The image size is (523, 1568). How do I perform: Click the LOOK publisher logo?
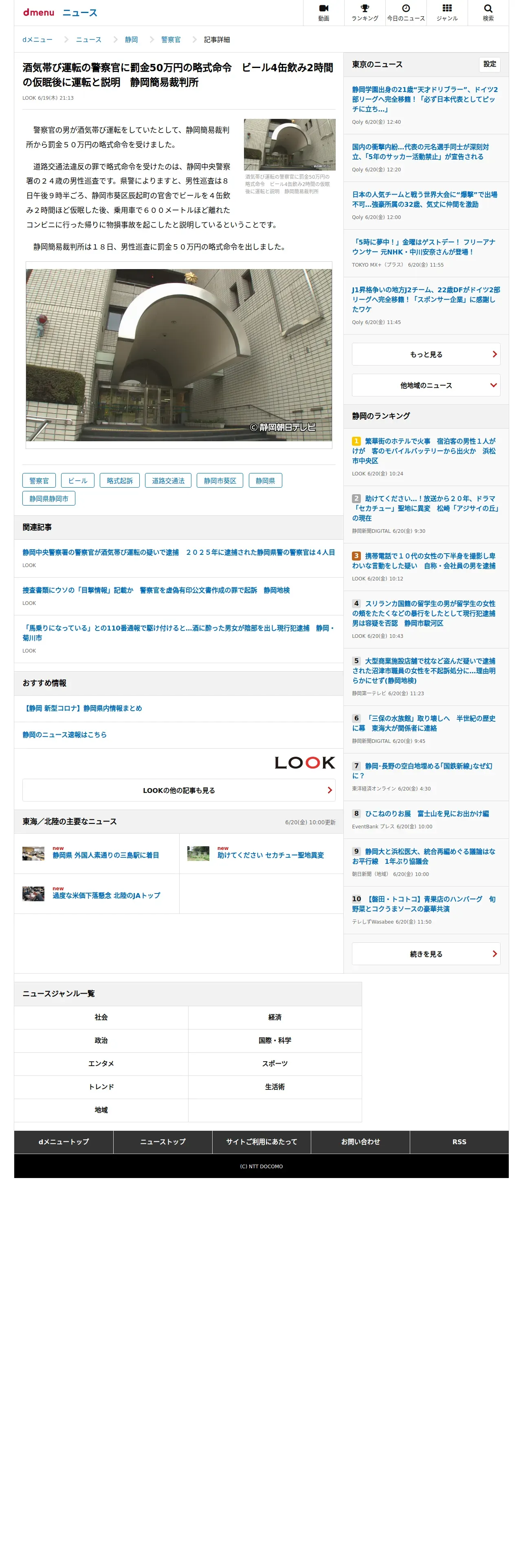coord(304,763)
